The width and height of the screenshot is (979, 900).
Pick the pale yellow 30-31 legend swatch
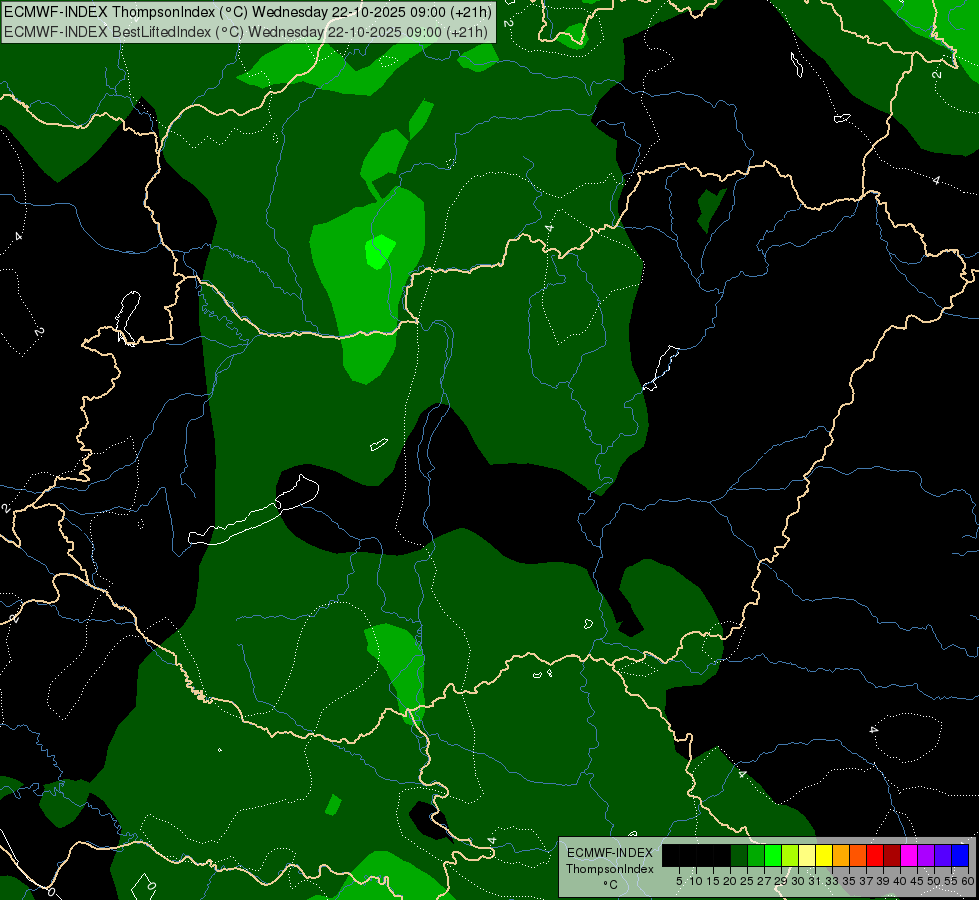coord(807,855)
